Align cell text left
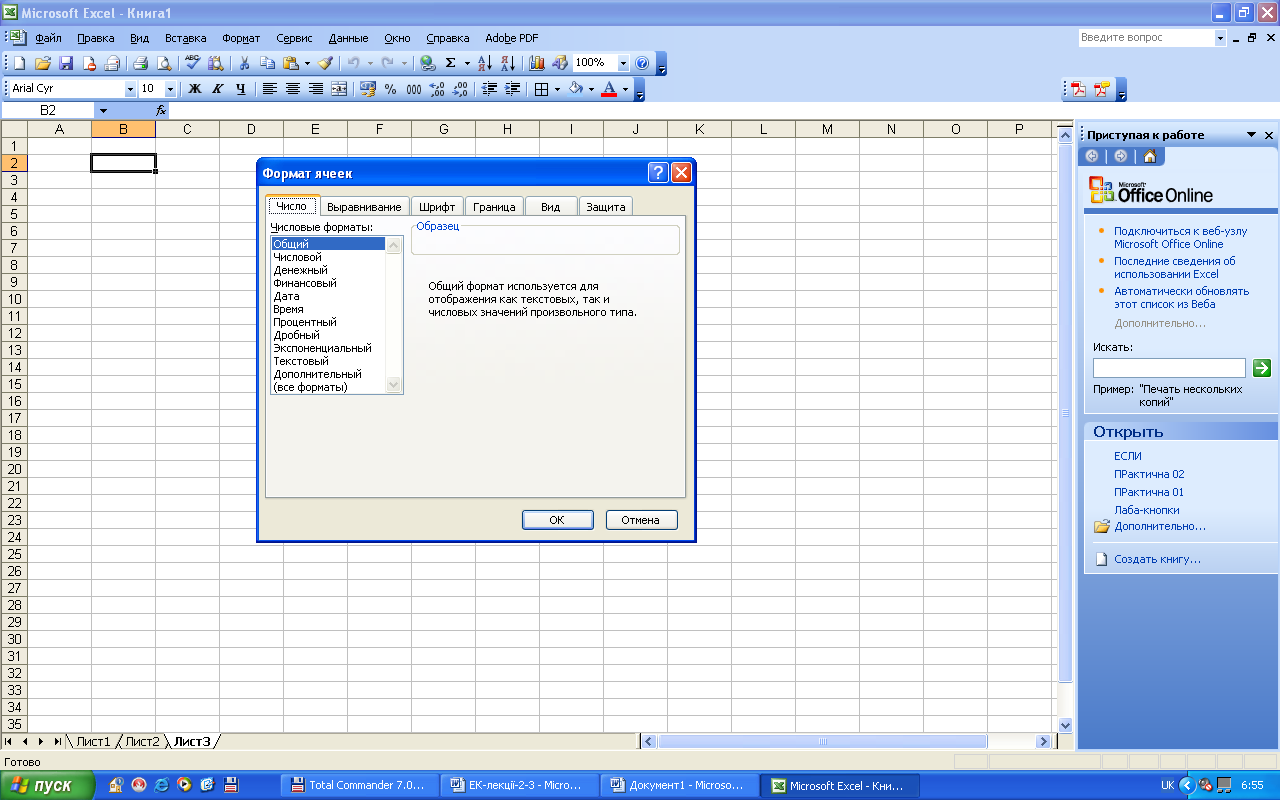 coord(270,89)
